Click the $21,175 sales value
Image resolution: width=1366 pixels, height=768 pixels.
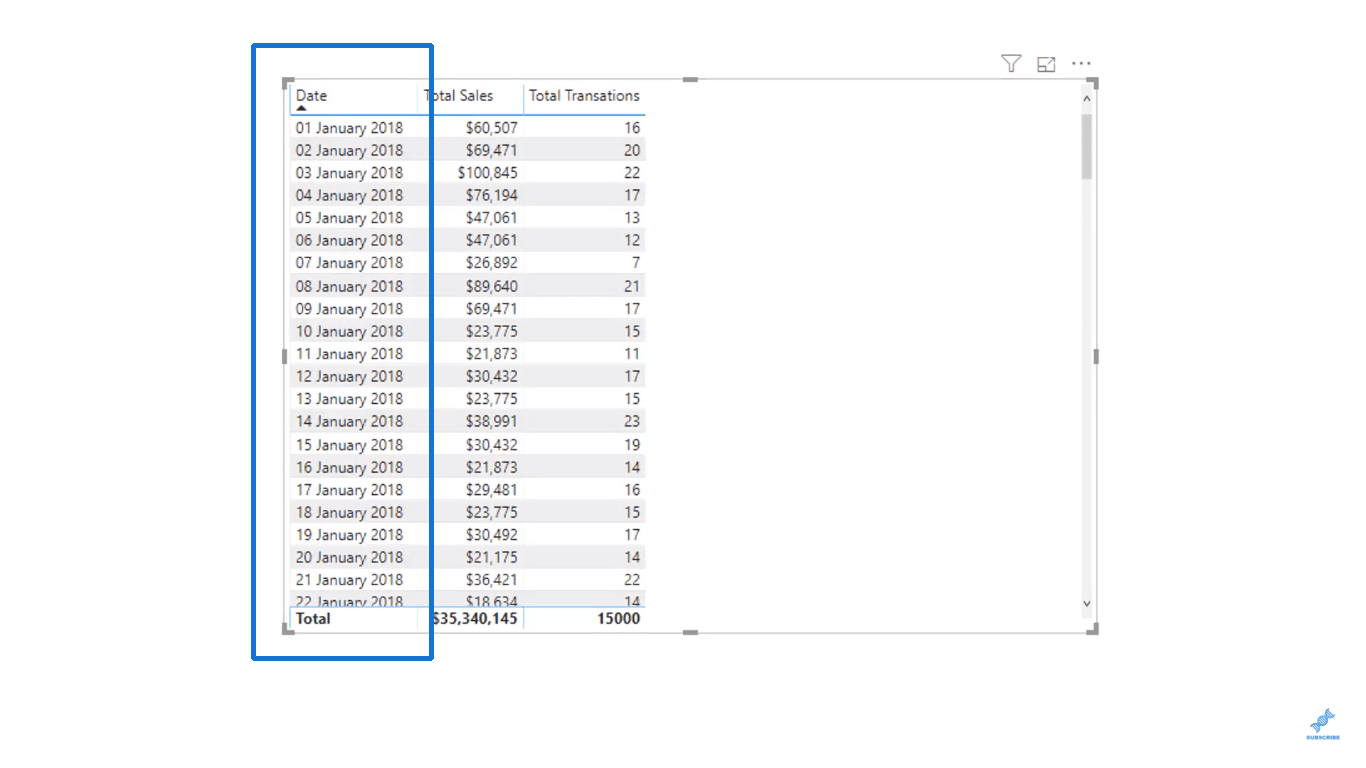492,557
